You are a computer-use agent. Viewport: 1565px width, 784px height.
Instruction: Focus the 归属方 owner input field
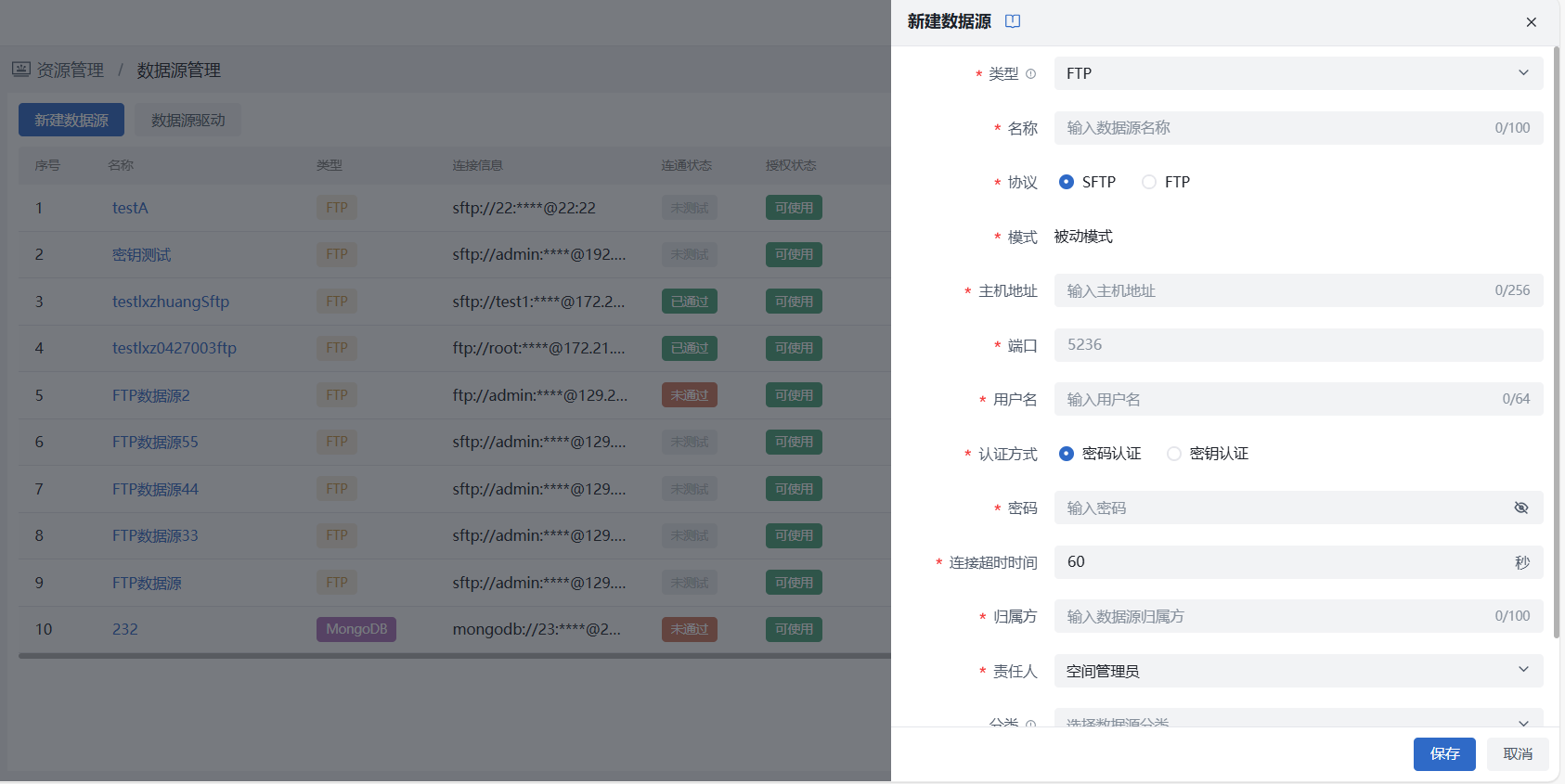(1299, 616)
